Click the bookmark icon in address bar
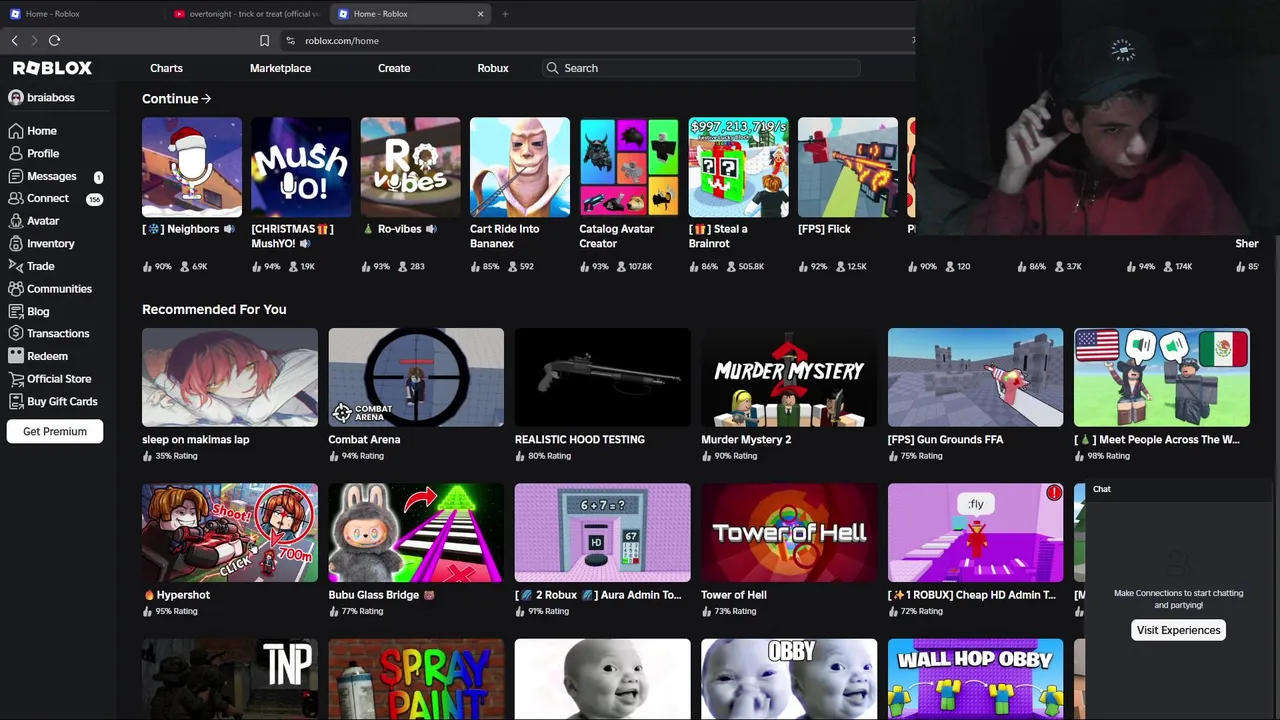This screenshot has height=720, width=1280. click(x=264, y=40)
